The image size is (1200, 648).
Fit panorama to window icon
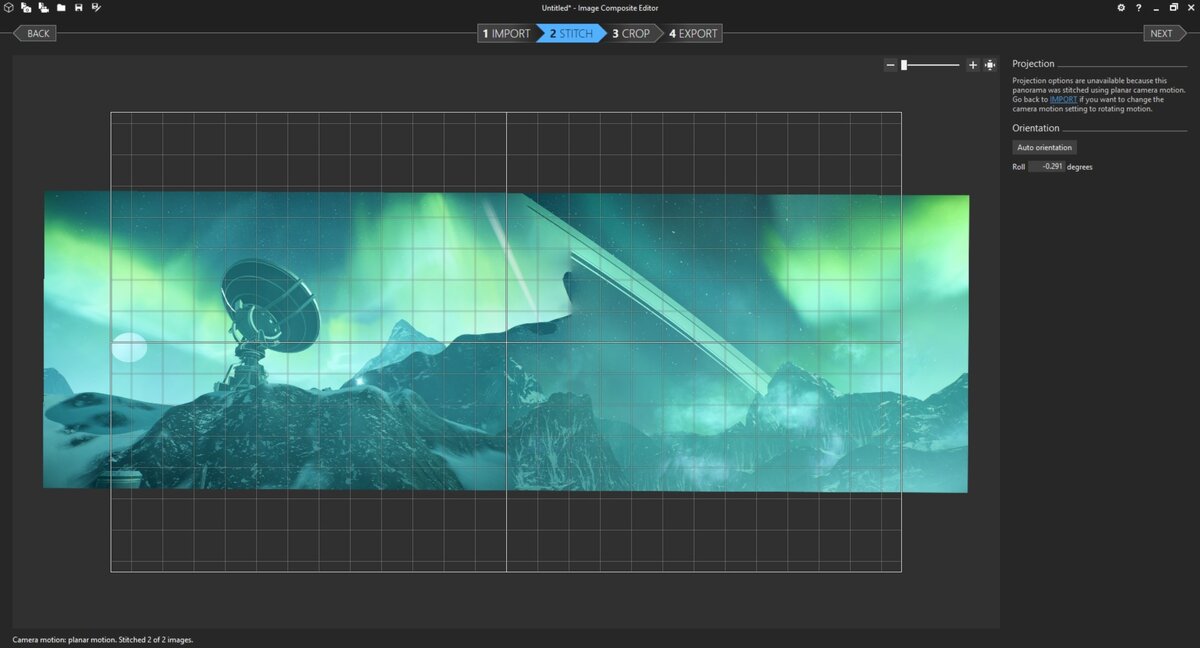click(x=990, y=65)
